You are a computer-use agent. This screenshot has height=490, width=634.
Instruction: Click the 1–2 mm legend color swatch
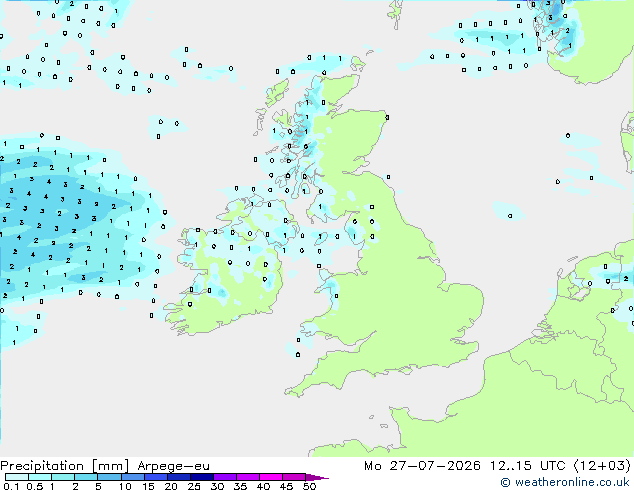(63, 477)
